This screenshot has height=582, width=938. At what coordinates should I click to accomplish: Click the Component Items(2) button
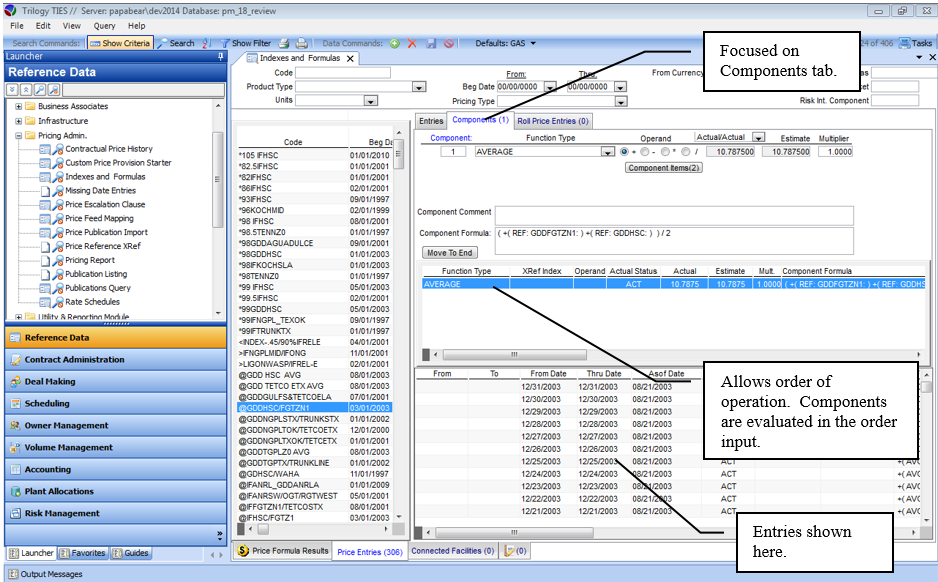pyautogui.click(x=664, y=168)
